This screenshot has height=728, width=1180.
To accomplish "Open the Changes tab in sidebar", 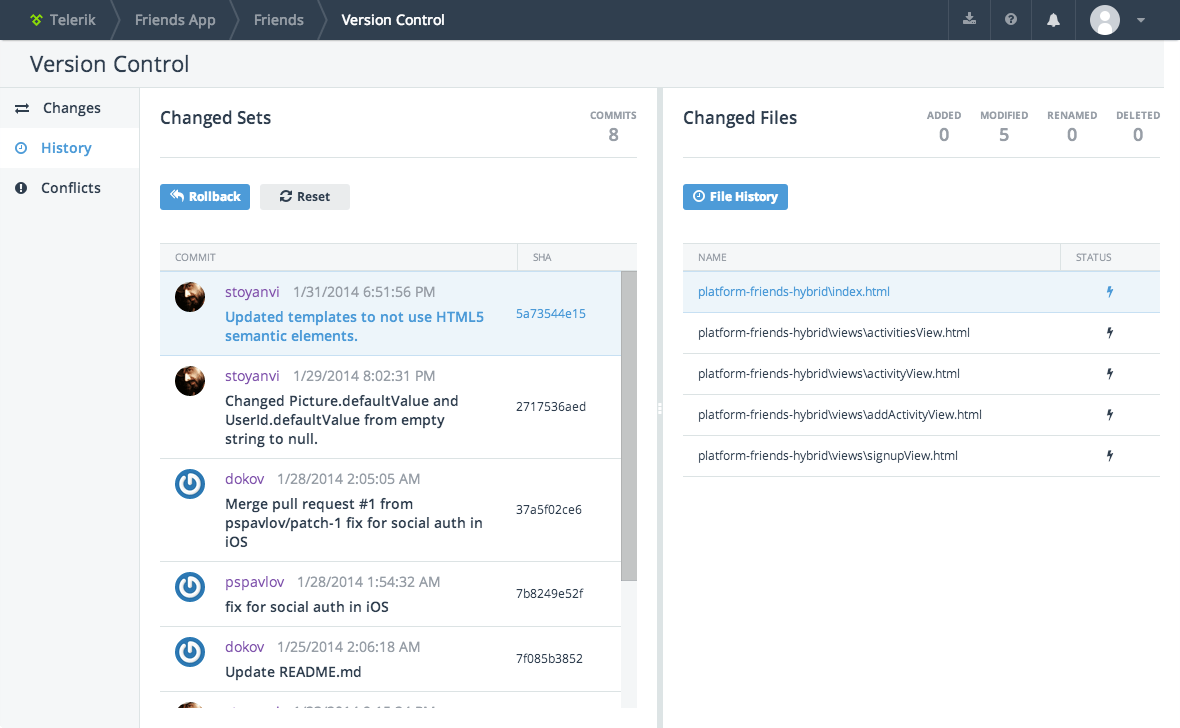I will tap(70, 108).
